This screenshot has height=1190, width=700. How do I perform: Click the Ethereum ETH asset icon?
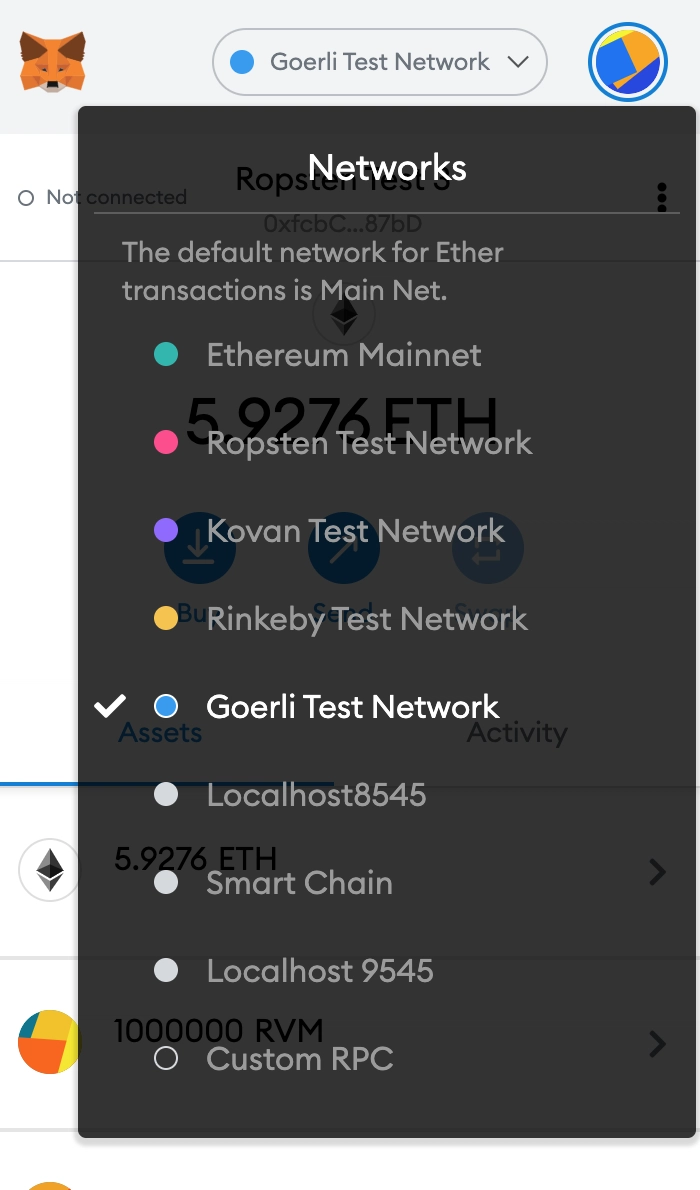(49, 870)
